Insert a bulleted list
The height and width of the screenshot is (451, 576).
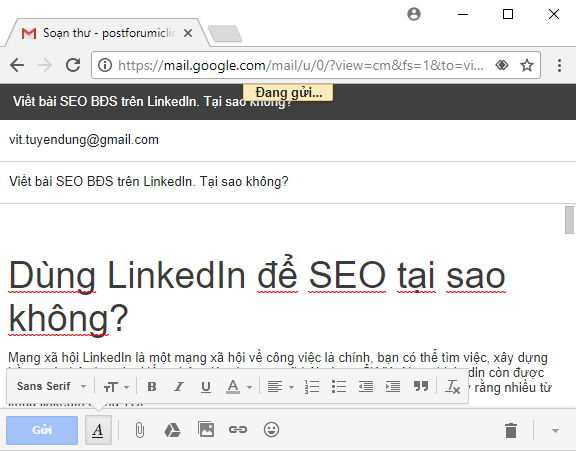click(x=339, y=387)
